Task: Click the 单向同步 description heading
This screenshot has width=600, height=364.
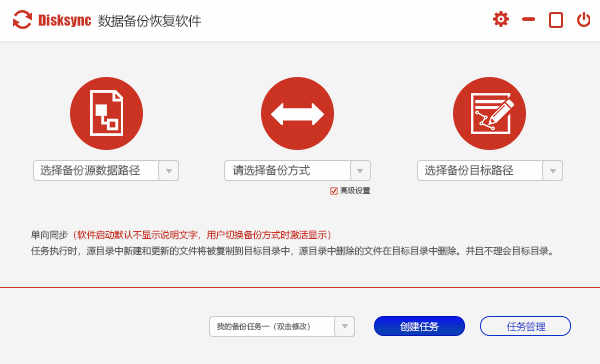Action: [x=49, y=235]
